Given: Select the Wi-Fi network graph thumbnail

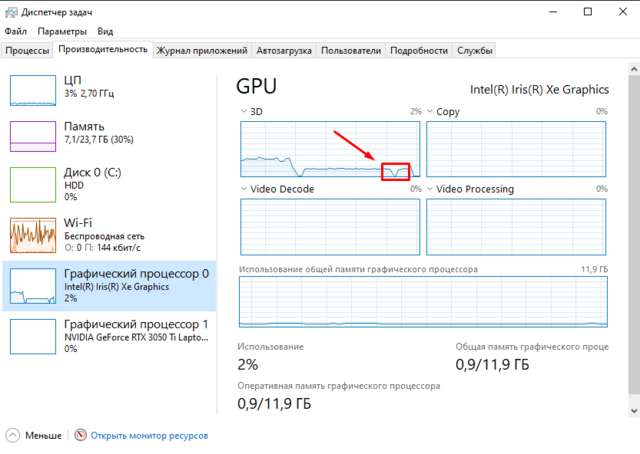Looking at the screenshot, I should [34, 235].
